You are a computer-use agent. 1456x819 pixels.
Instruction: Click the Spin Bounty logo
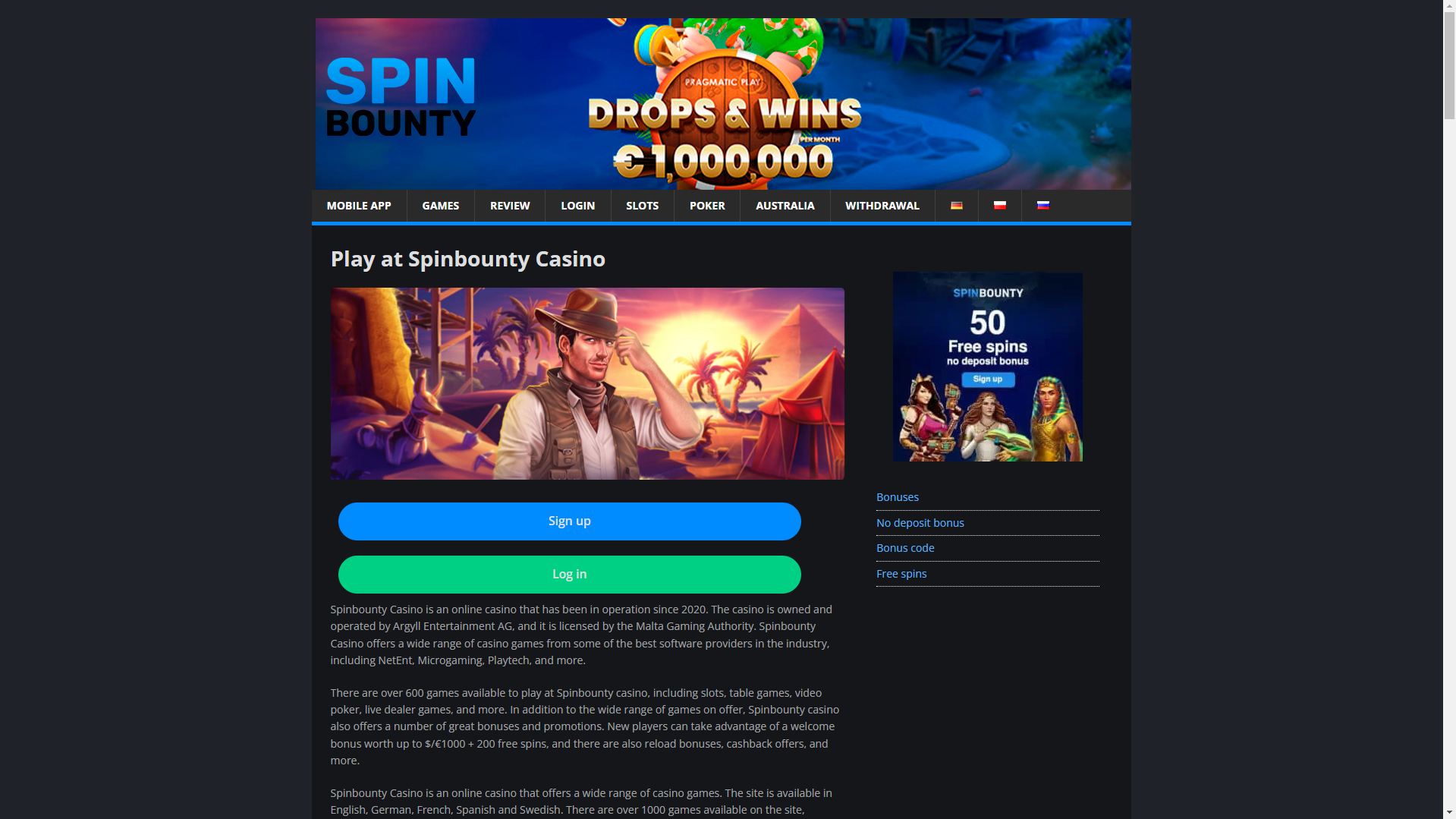click(401, 98)
